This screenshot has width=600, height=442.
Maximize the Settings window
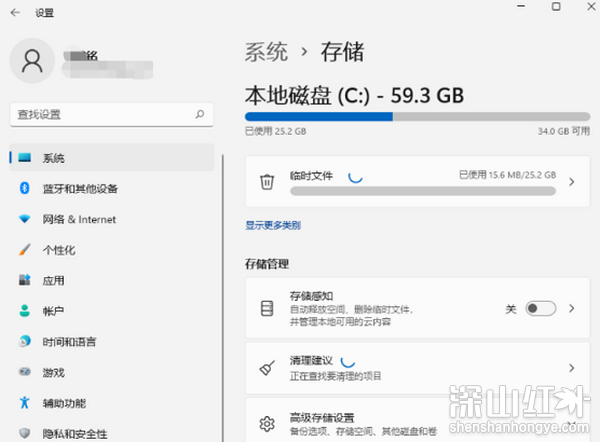[x=556, y=7]
